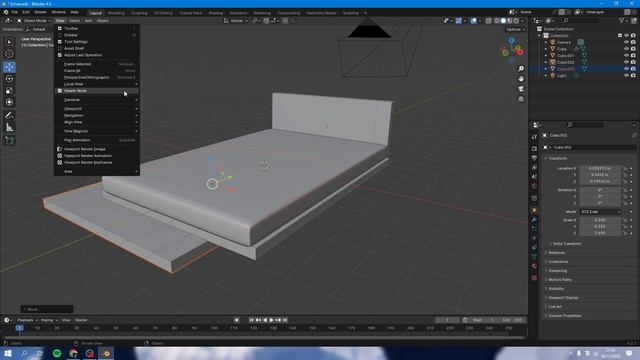Open the Align View submenu
This screenshot has height=360, width=640.
point(97,122)
